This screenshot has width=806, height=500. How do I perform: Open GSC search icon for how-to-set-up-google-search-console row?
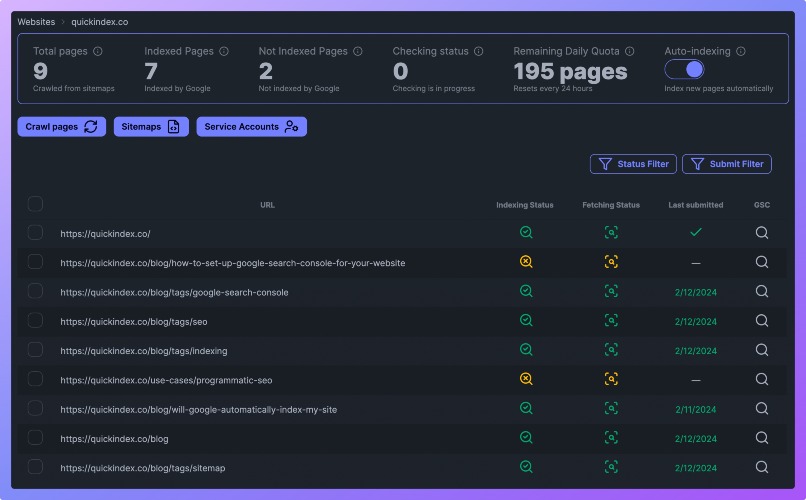[762, 262]
